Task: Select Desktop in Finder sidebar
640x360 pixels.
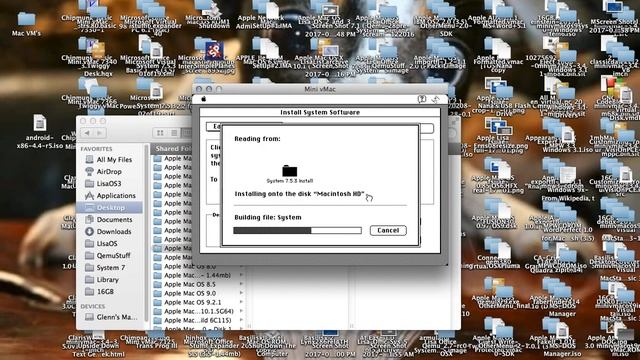Action: tap(109, 208)
